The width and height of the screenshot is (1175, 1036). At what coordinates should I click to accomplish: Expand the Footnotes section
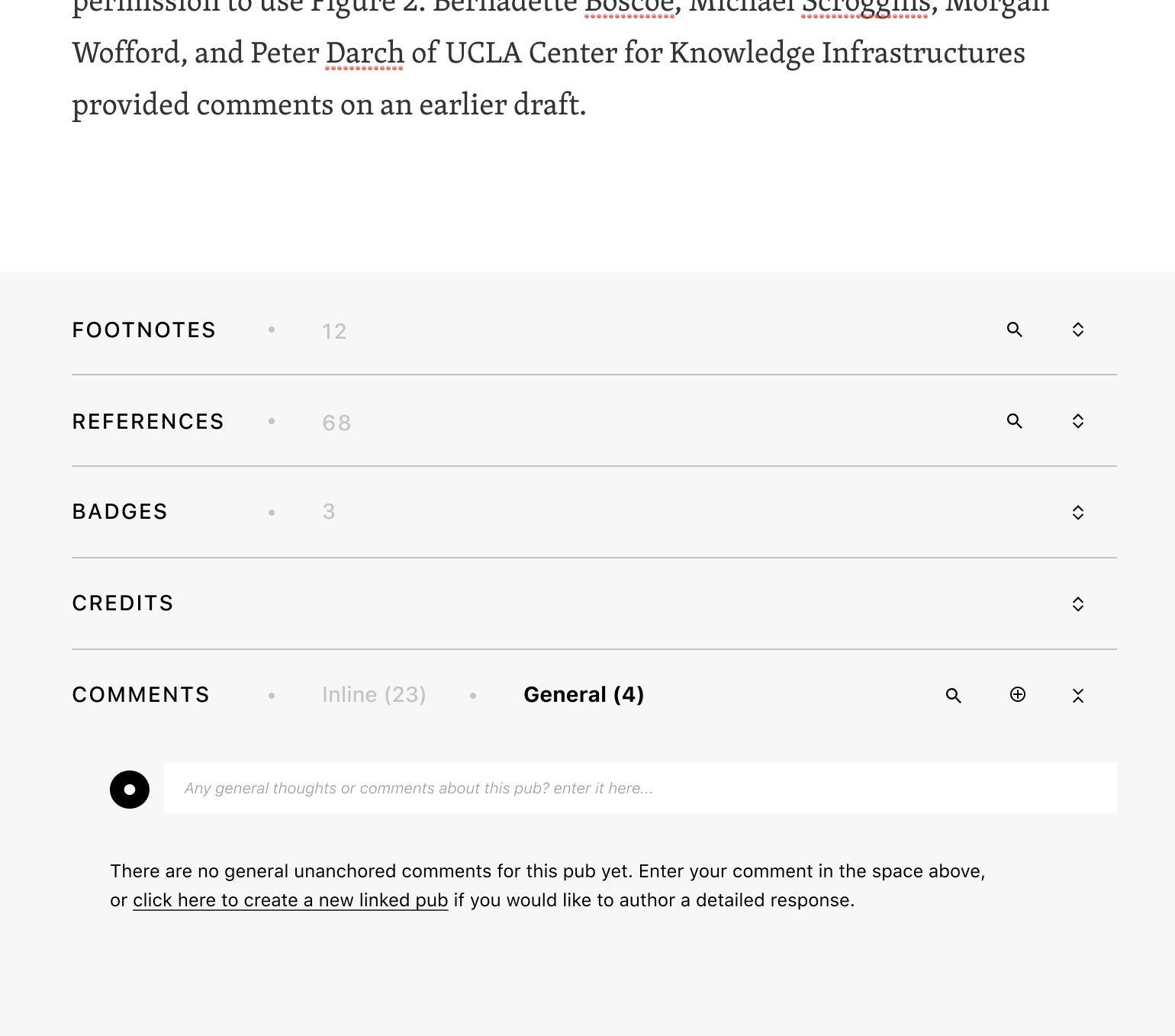(1078, 330)
